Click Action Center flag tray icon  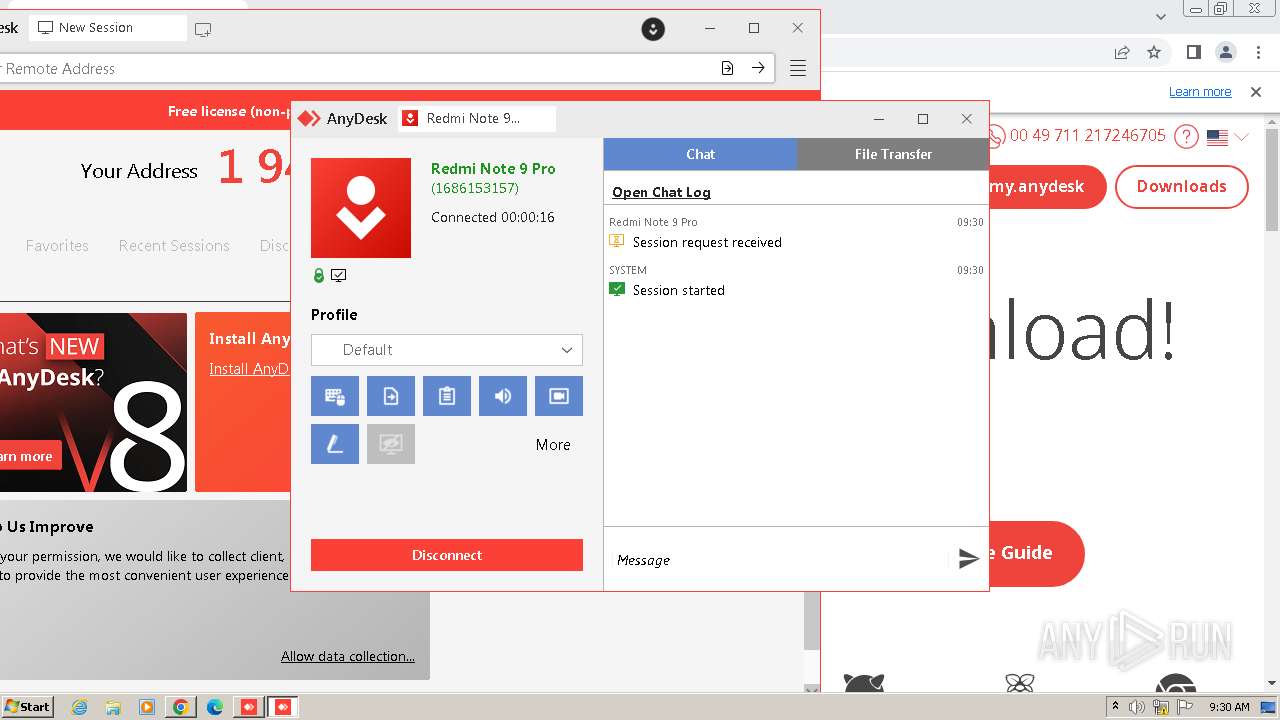point(1184,707)
